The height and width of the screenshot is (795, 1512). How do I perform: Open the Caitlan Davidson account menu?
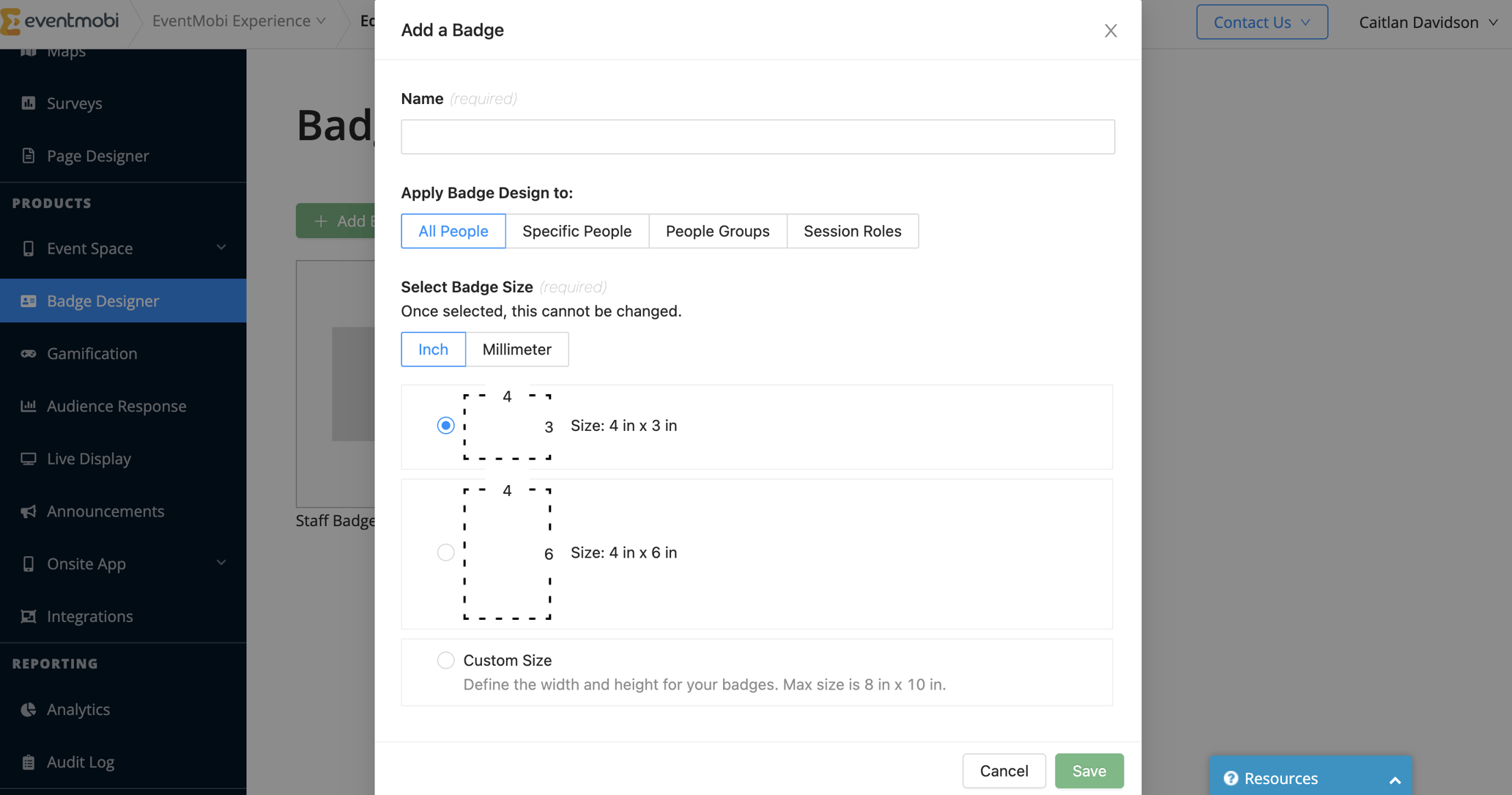pyautogui.click(x=1427, y=22)
